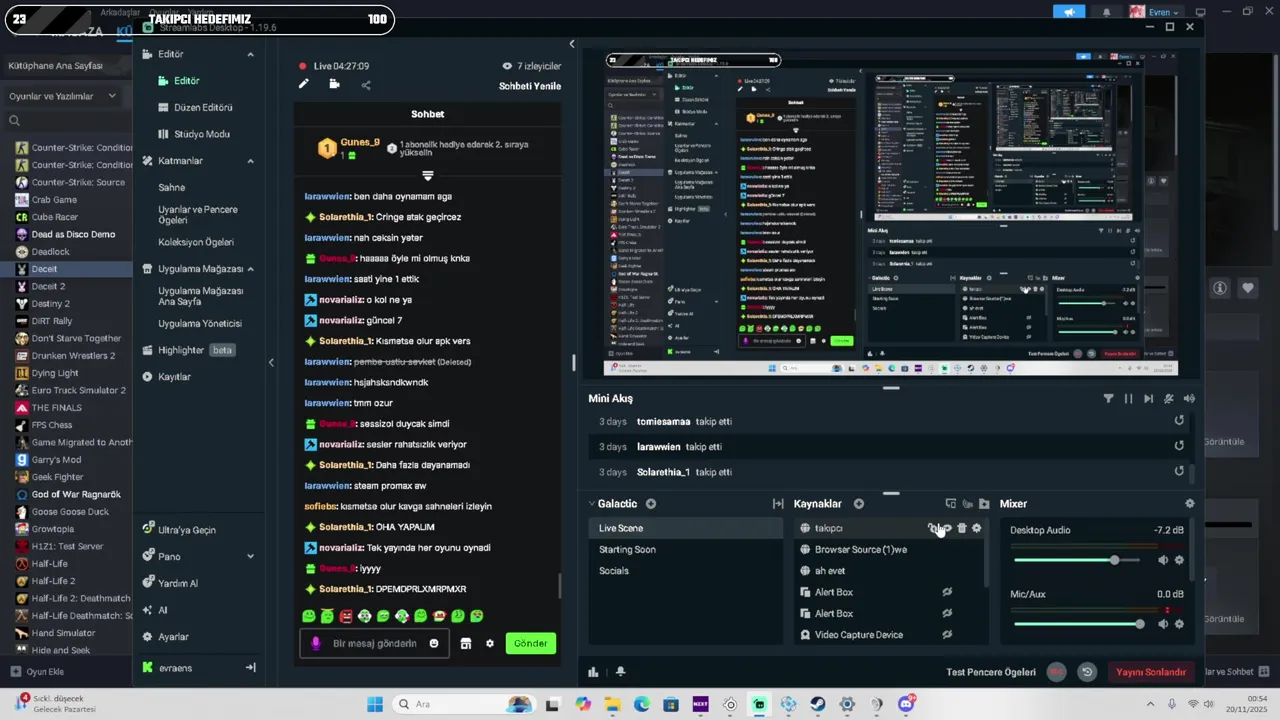Viewport: 1280px width, 720px height.
Task: Click Sohbeti Yenile link
Action: click(530, 86)
